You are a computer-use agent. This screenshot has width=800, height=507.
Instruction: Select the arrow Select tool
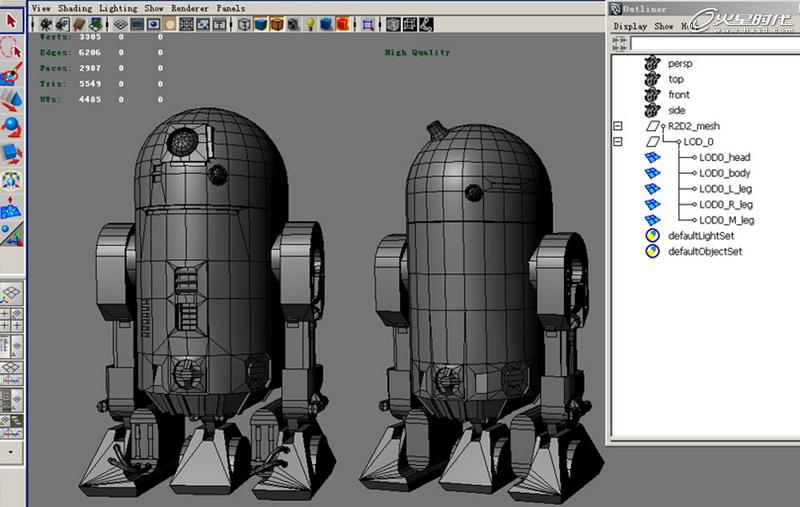click(11, 18)
